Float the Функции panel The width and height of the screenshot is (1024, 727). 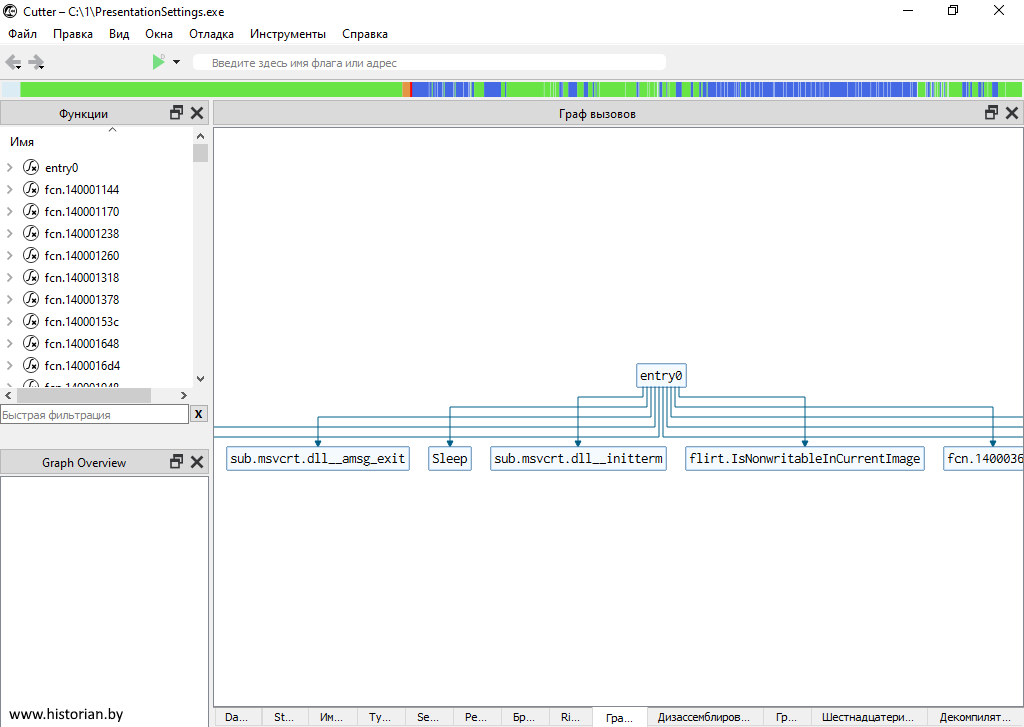[177, 113]
